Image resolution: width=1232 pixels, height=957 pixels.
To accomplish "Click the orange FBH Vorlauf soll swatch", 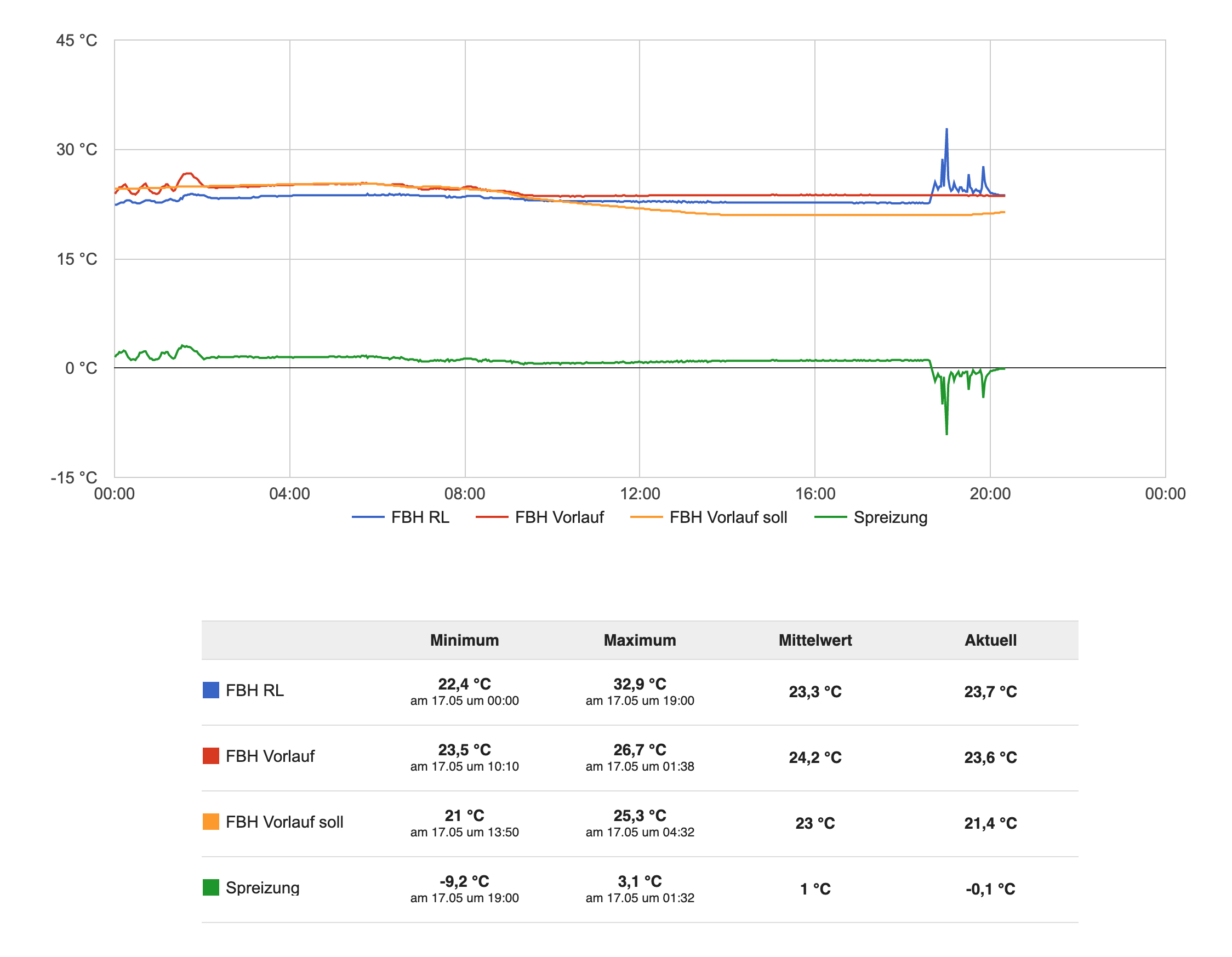I will tap(211, 822).
